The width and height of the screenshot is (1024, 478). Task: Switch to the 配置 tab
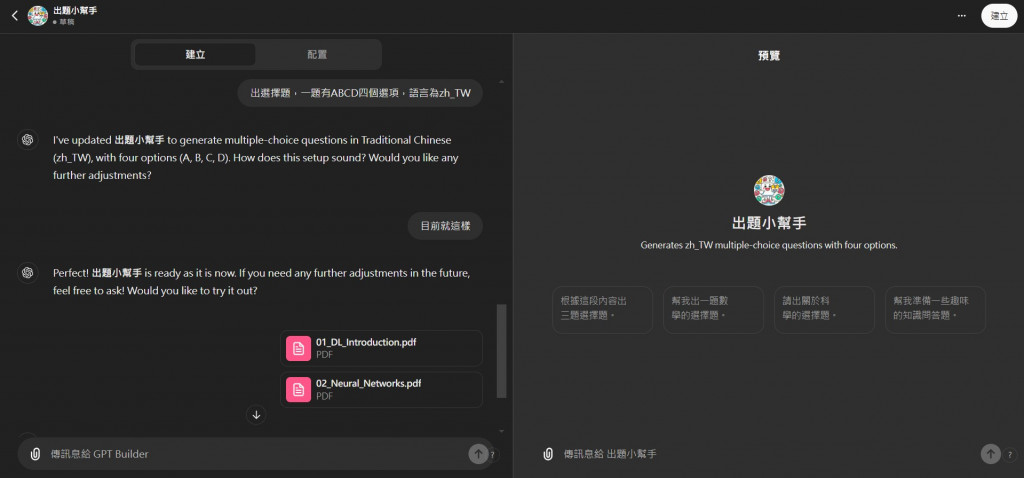317,55
